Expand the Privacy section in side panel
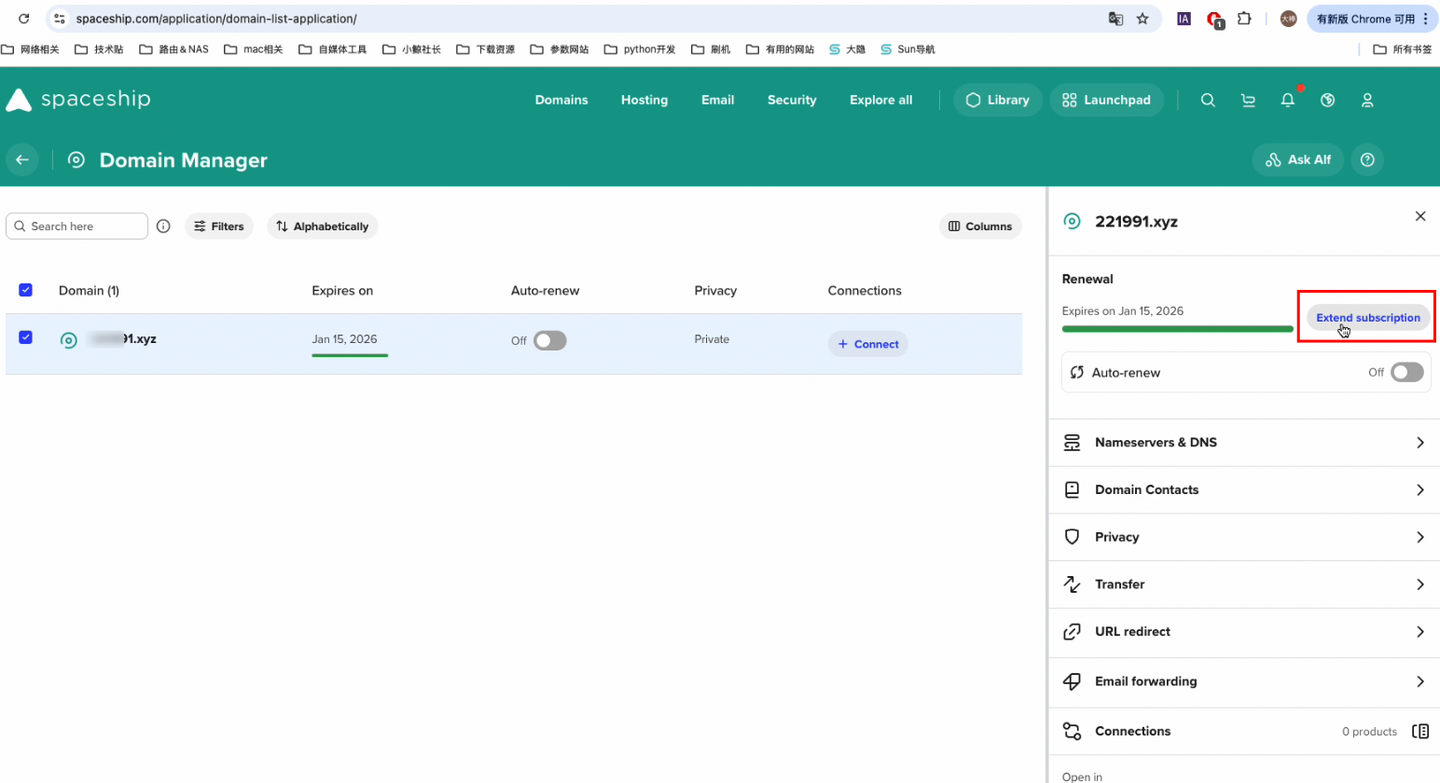Image resolution: width=1440 pixels, height=783 pixels. (x=1244, y=537)
